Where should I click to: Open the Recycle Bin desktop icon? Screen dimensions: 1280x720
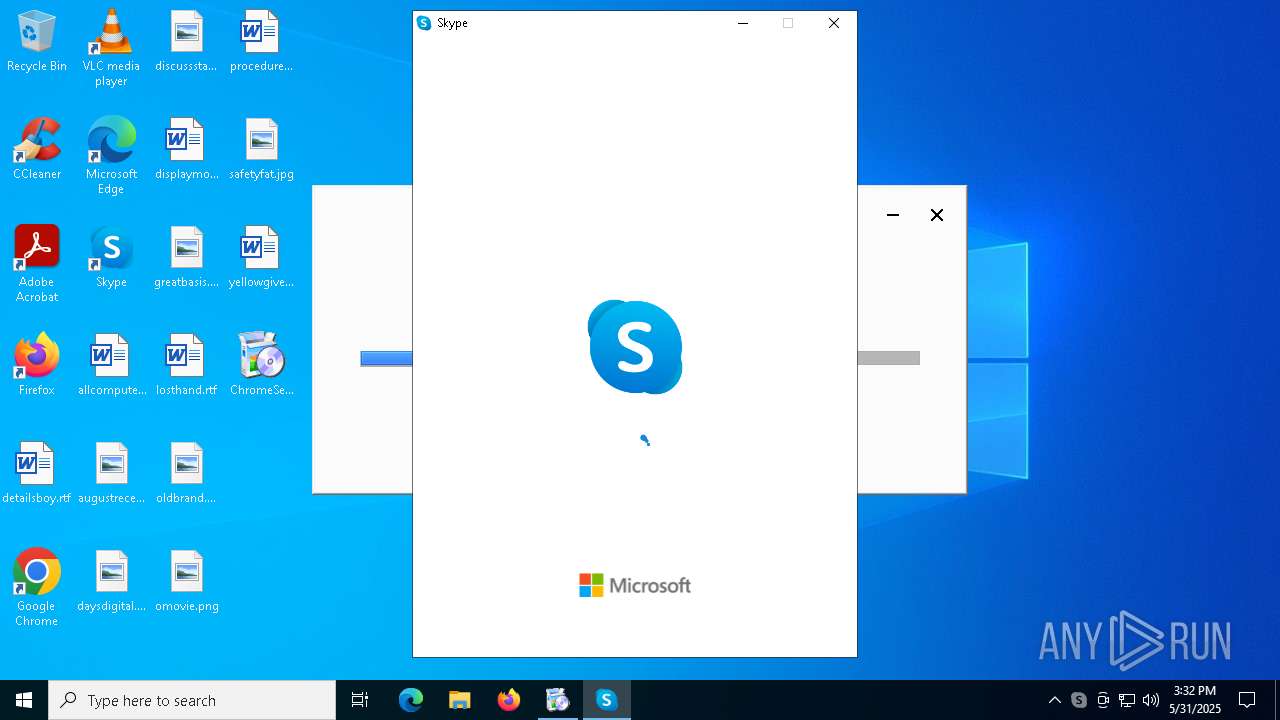37,42
